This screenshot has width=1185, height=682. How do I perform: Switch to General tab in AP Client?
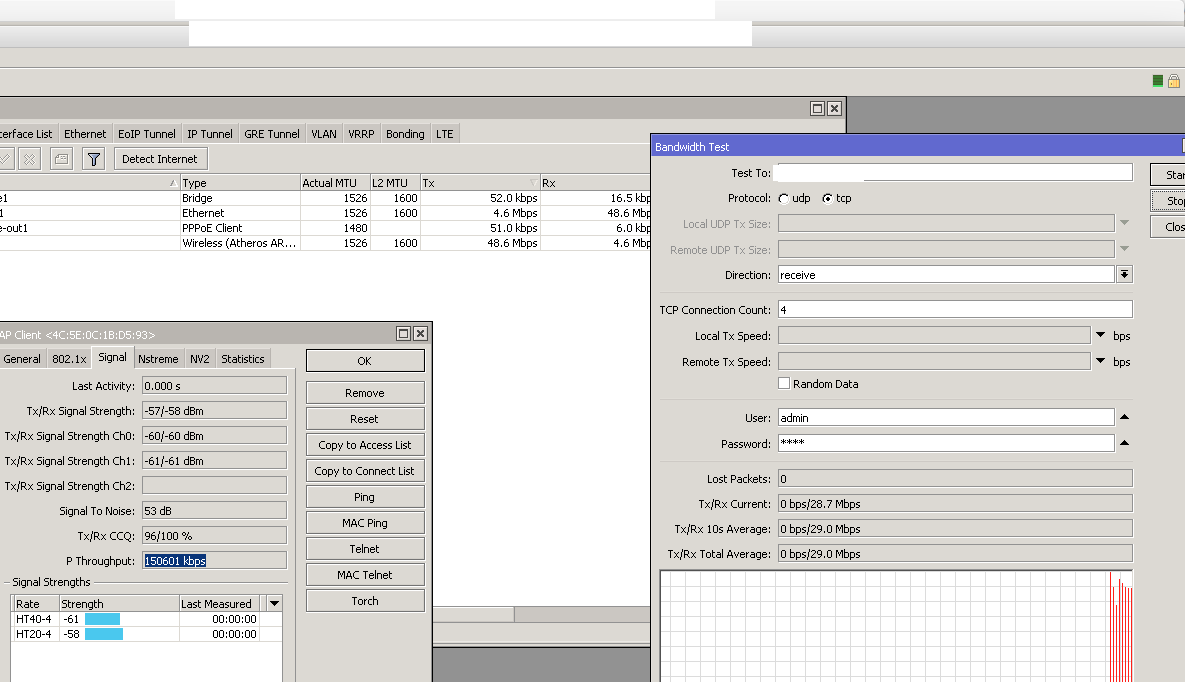click(x=22, y=359)
